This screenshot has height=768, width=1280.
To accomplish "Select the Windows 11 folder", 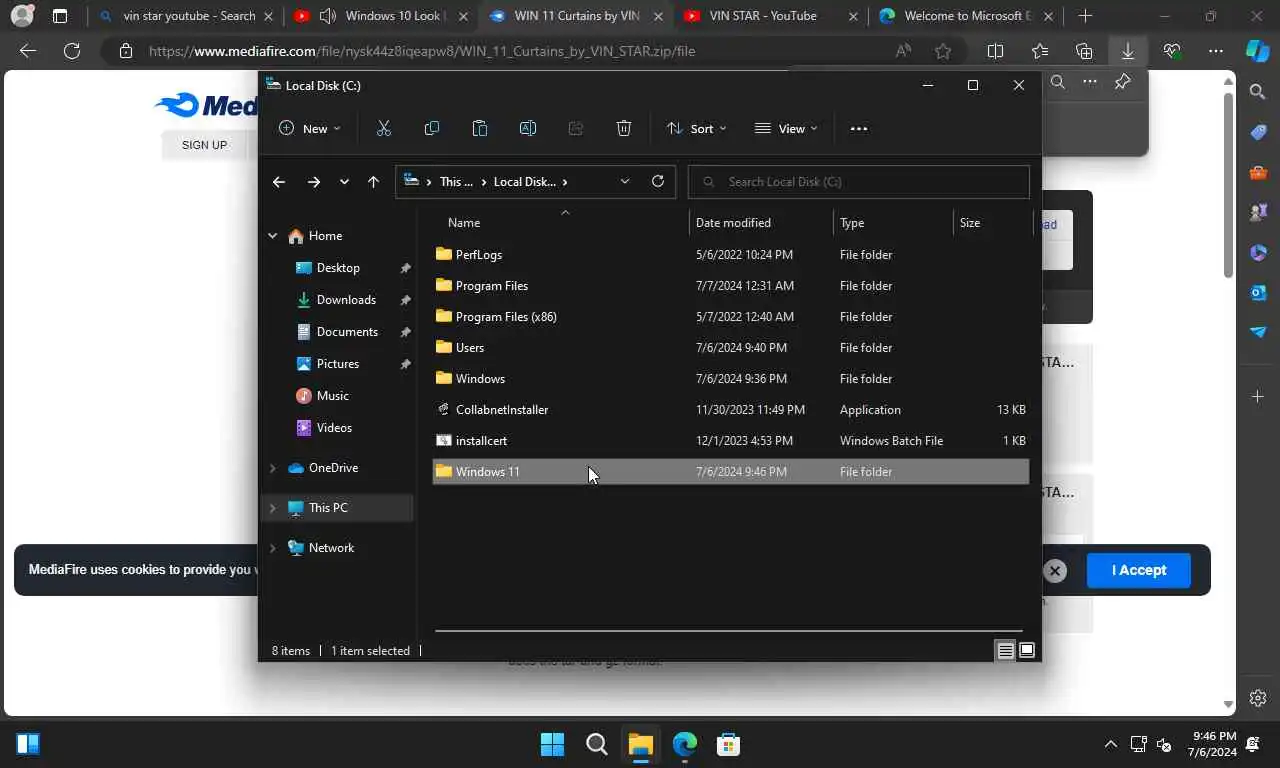I will click(730, 472).
